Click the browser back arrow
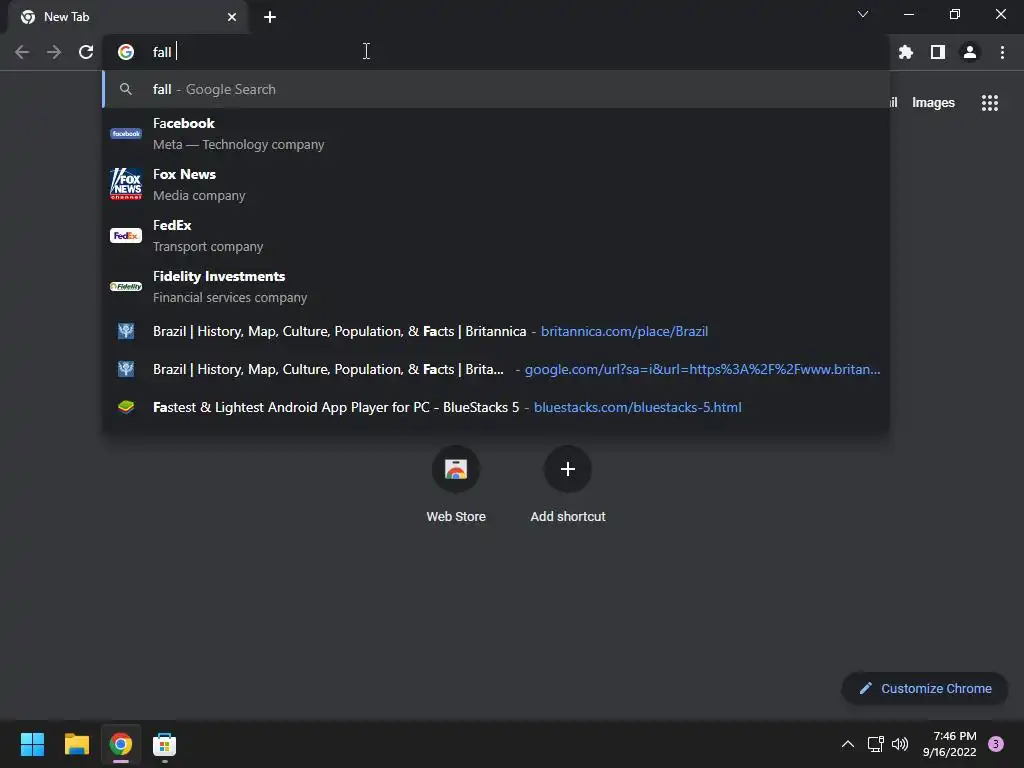Viewport: 1024px width, 768px height. [x=22, y=52]
